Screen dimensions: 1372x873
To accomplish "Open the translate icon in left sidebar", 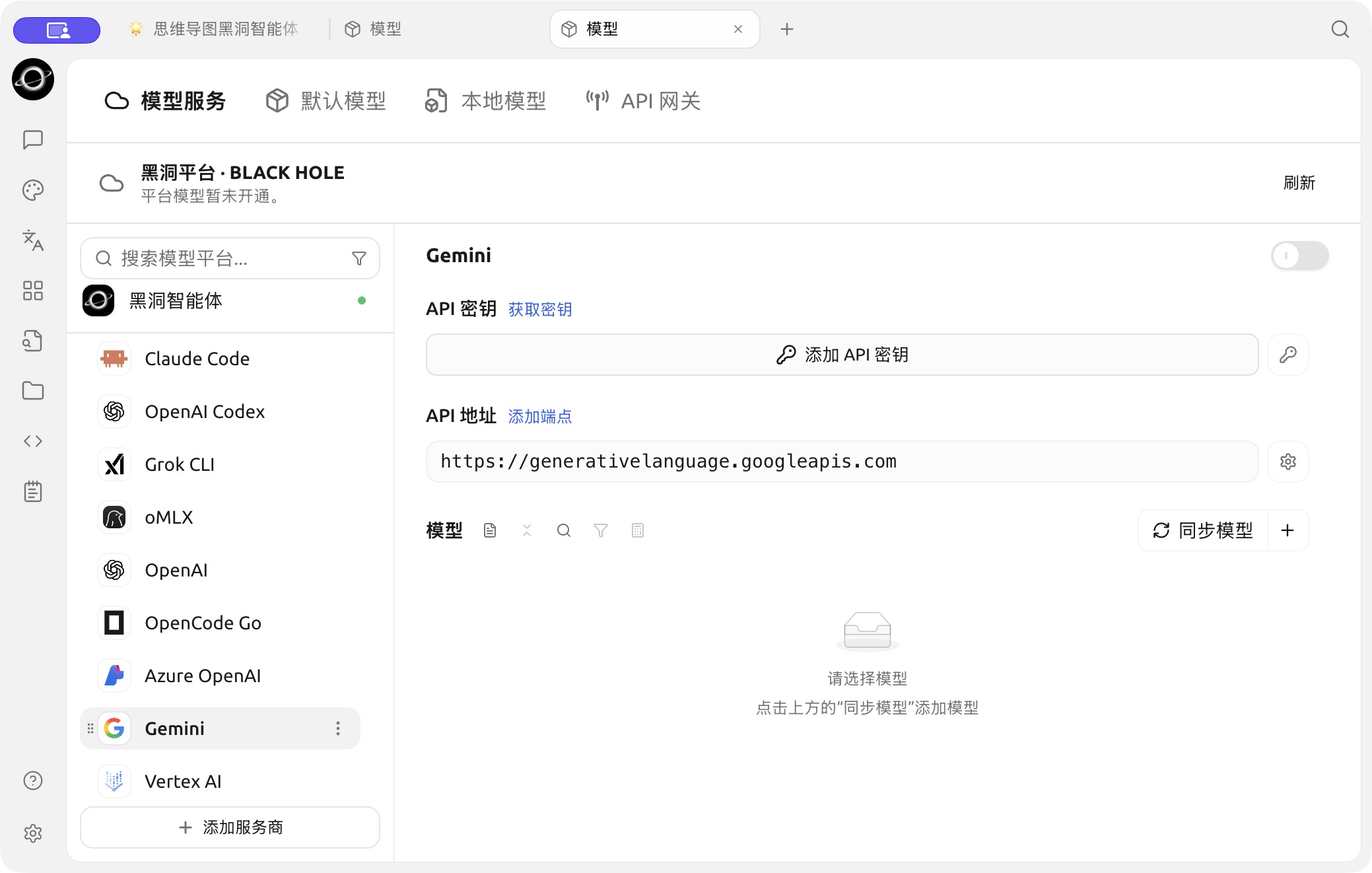I will click(33, 240).
